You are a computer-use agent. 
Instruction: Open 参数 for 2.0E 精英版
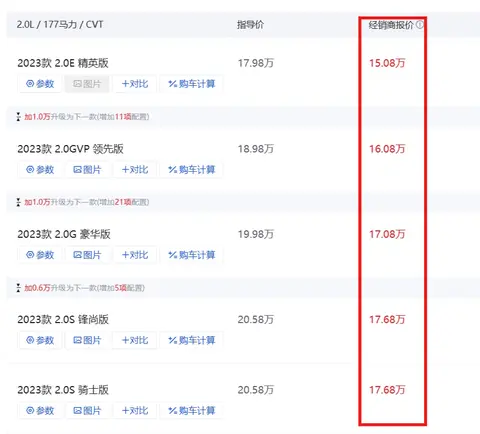click(40, 84)
